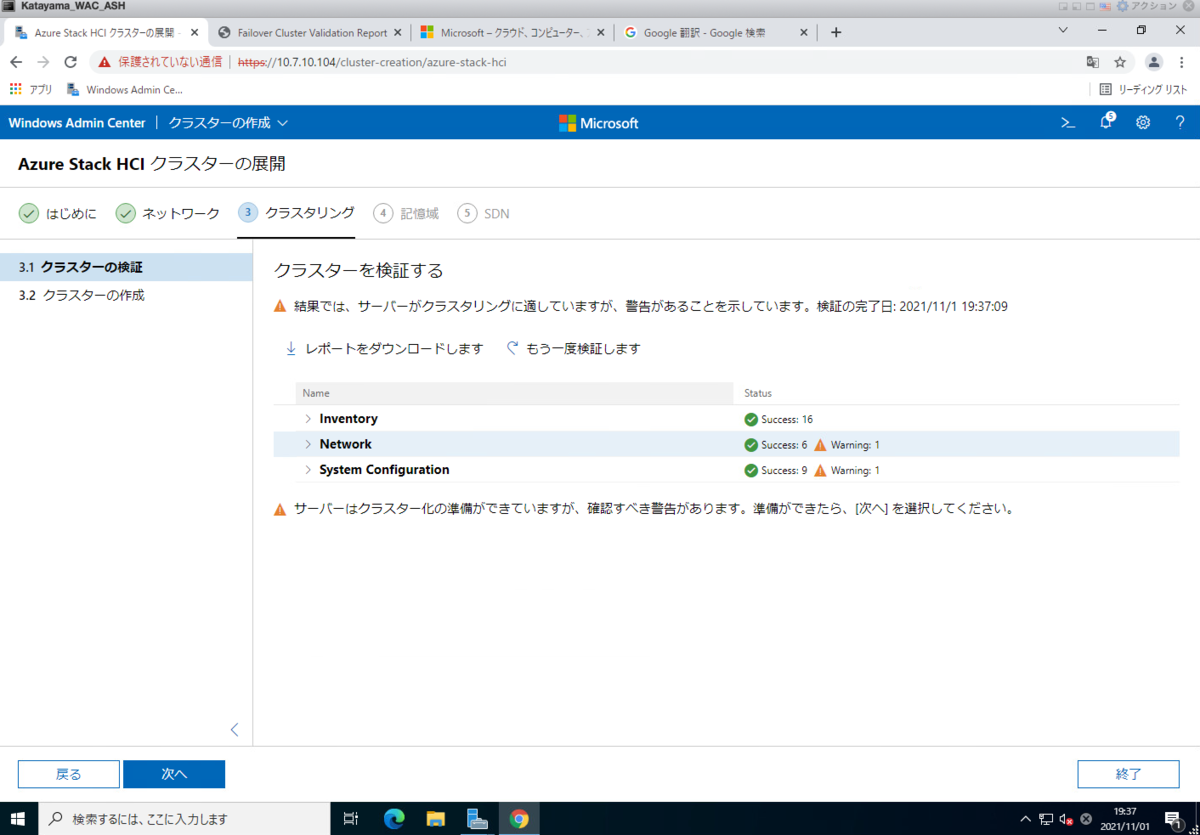The width and height of the screenshot is (1200, 835).
Task: Click the 次へ button
Action: (x=174, y=774)
